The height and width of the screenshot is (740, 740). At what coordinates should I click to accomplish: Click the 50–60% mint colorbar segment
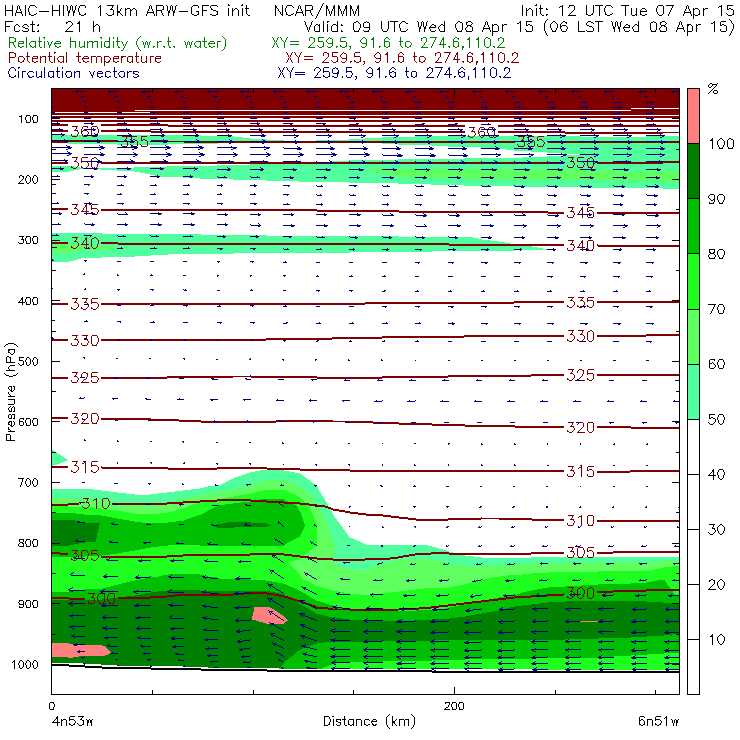[693, 392]
